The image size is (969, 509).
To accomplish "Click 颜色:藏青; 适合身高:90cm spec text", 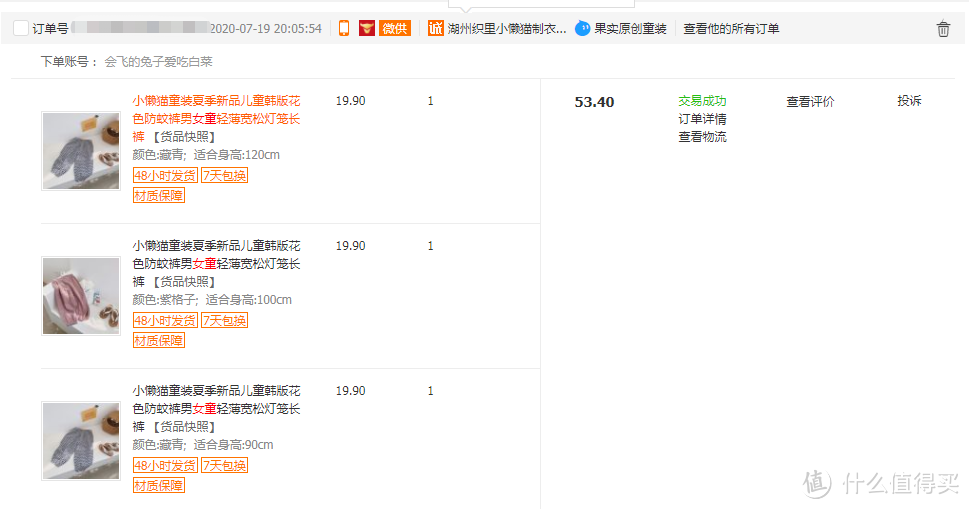I will [x=203, y=445].
